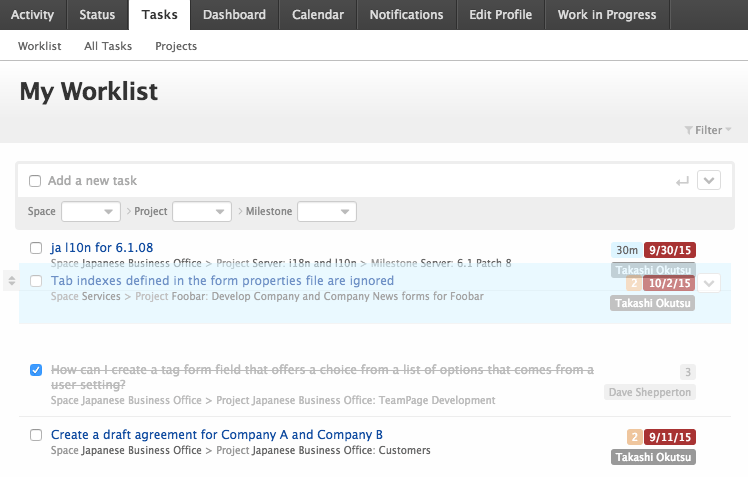Open the Calendar tab
The height and width of the screenshot is (477, 748).
[318, 15]
